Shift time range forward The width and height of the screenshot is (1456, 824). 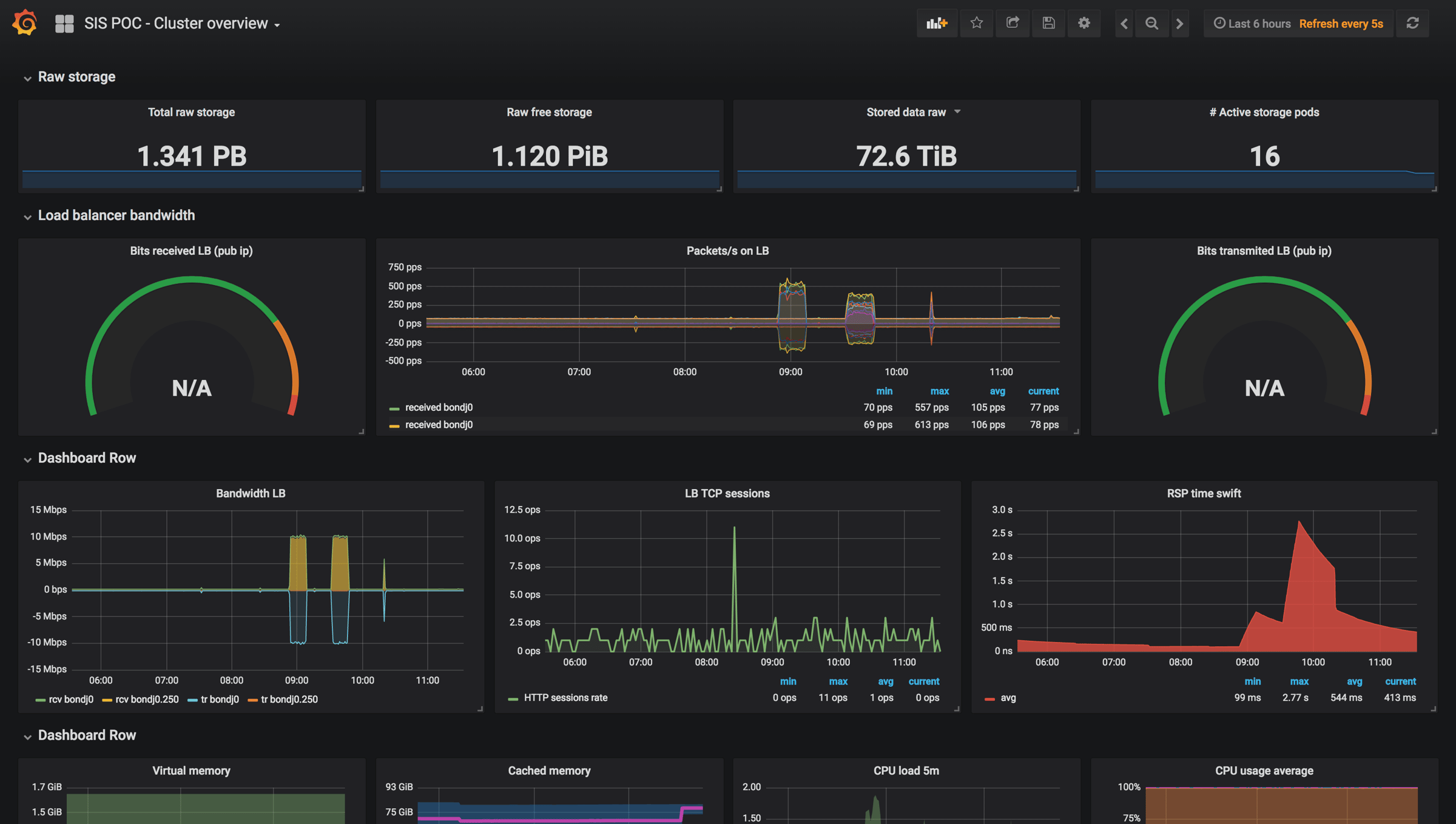point(1179,23)
